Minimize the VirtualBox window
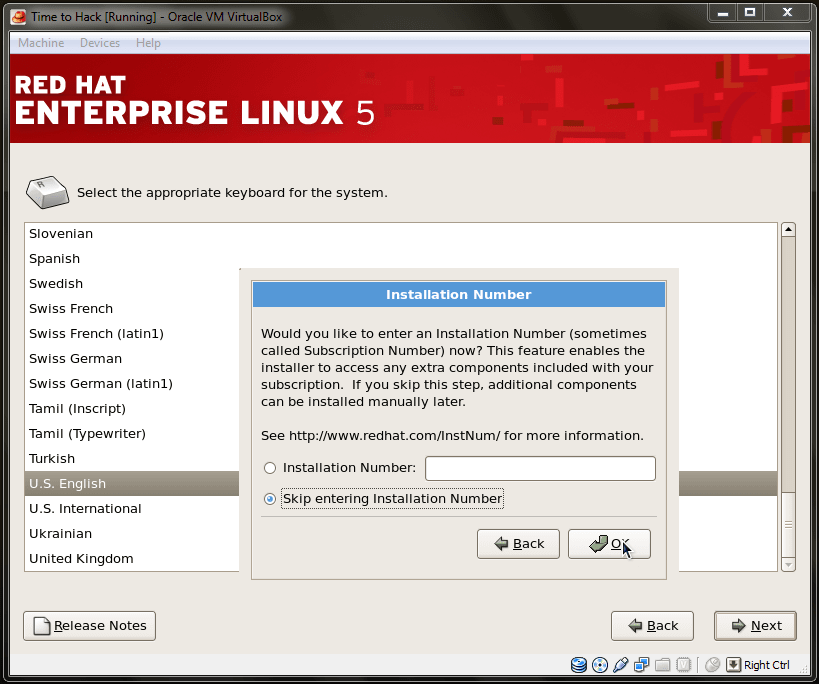 [723, 13]
